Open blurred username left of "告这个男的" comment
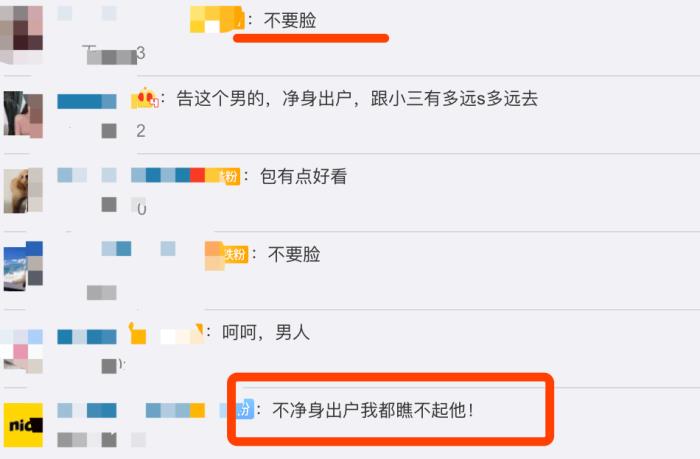 click(x=87, y=101)
